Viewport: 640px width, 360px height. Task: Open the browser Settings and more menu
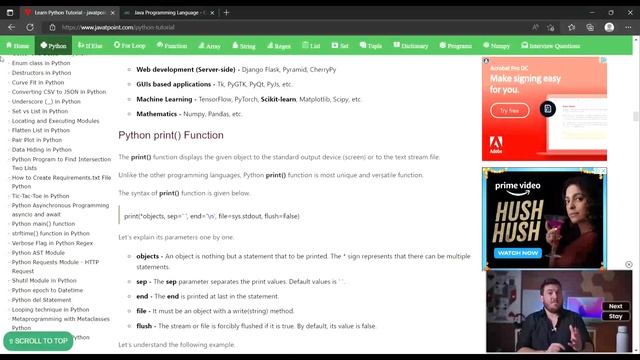[628, 27]
